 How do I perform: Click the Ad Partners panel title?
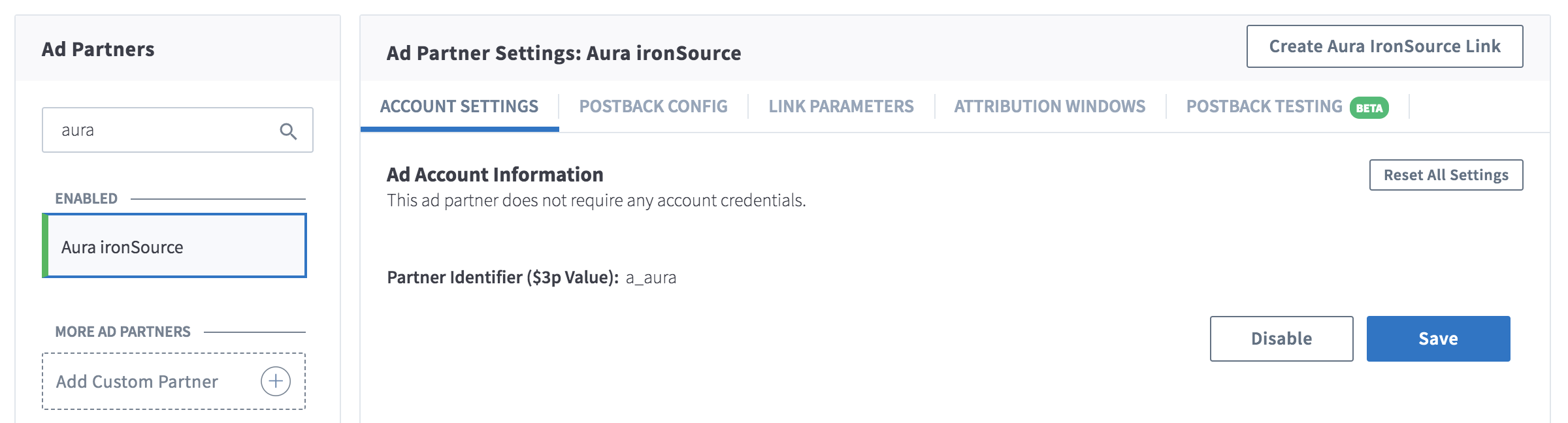pos(98,50)
